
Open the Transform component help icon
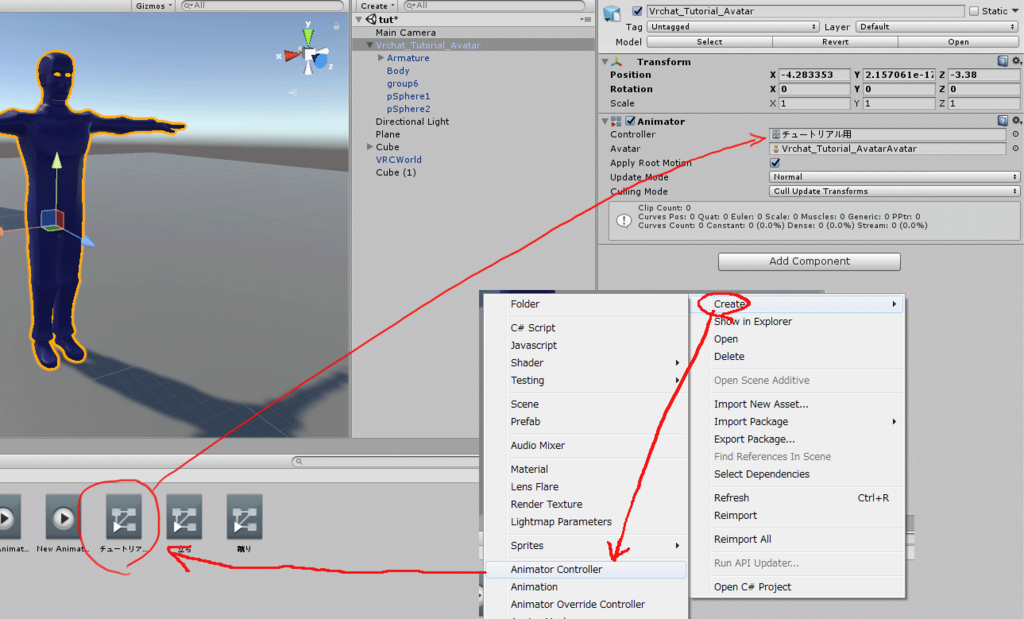[x=1002, y=61]
